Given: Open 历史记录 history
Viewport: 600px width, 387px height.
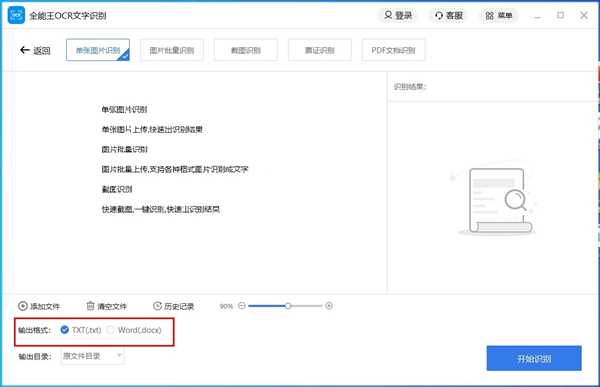Looking at the screenshot, I should (x=174, y=306).
